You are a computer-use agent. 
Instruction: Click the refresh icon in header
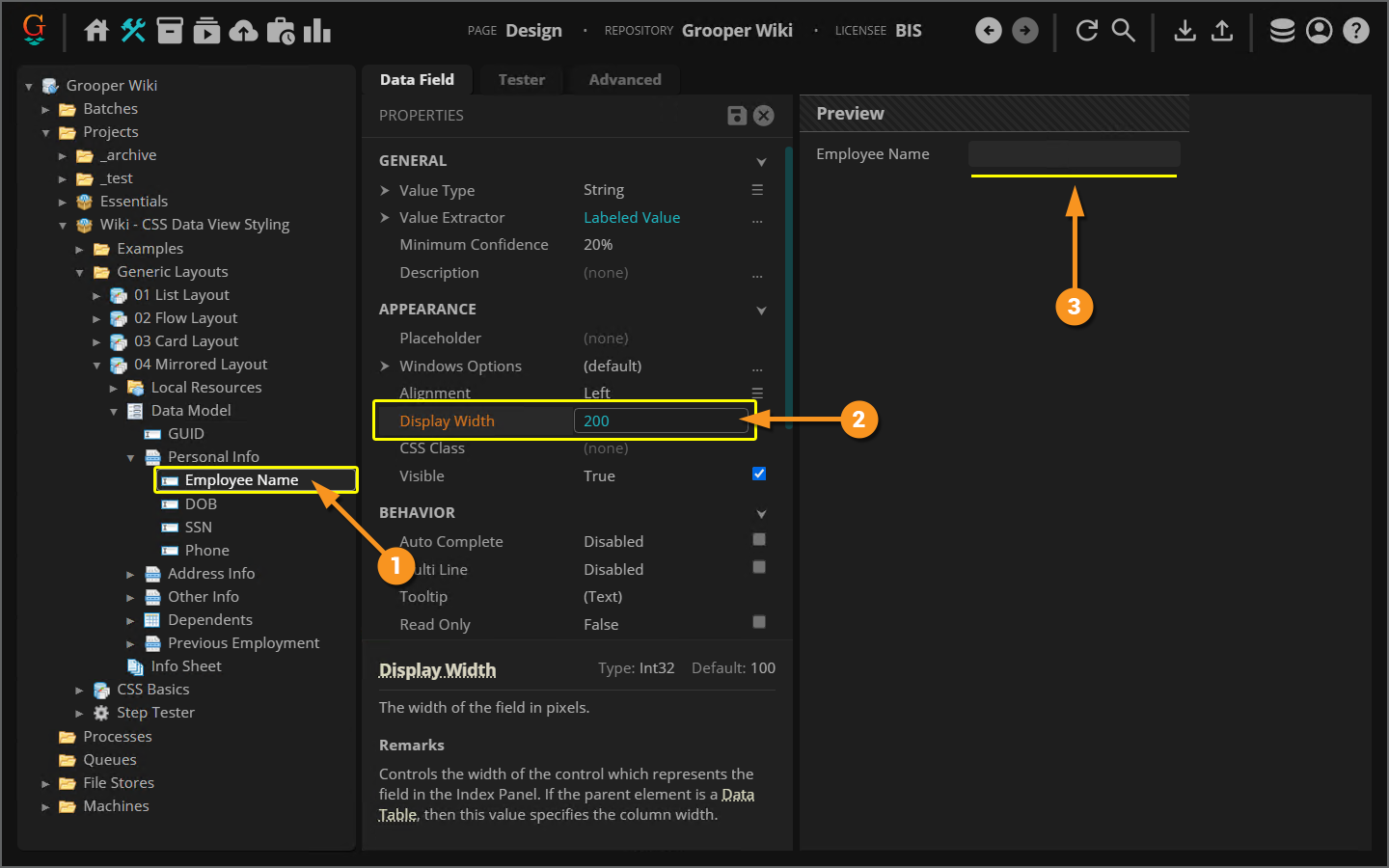point(1087,31)
